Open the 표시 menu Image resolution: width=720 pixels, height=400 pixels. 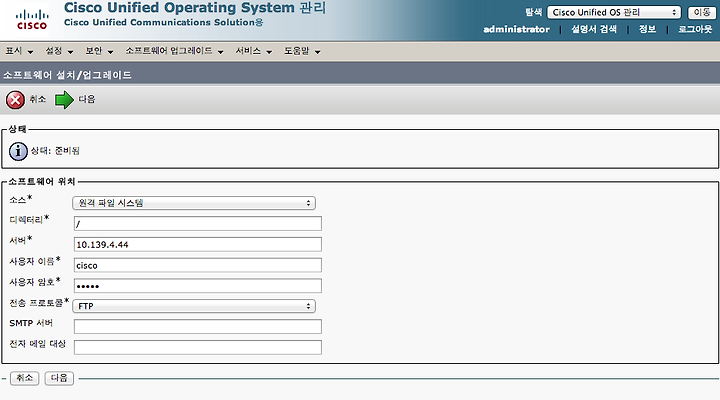[19, 51]
